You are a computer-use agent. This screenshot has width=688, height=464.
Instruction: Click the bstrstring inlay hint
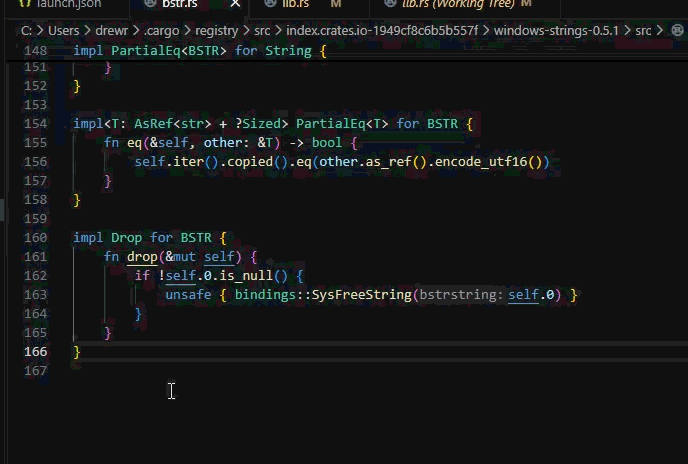coord(460,295)
